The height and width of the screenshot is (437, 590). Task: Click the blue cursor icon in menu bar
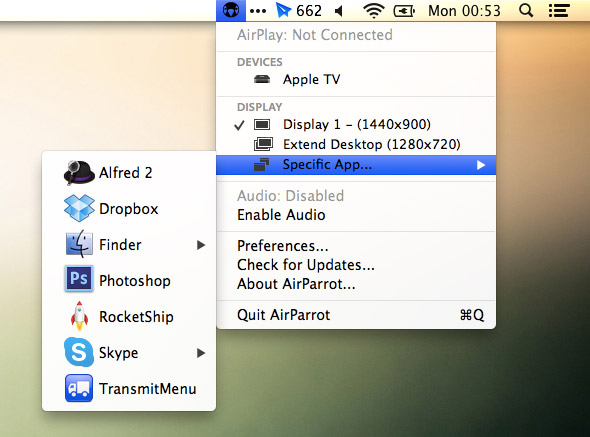point(283,11)
